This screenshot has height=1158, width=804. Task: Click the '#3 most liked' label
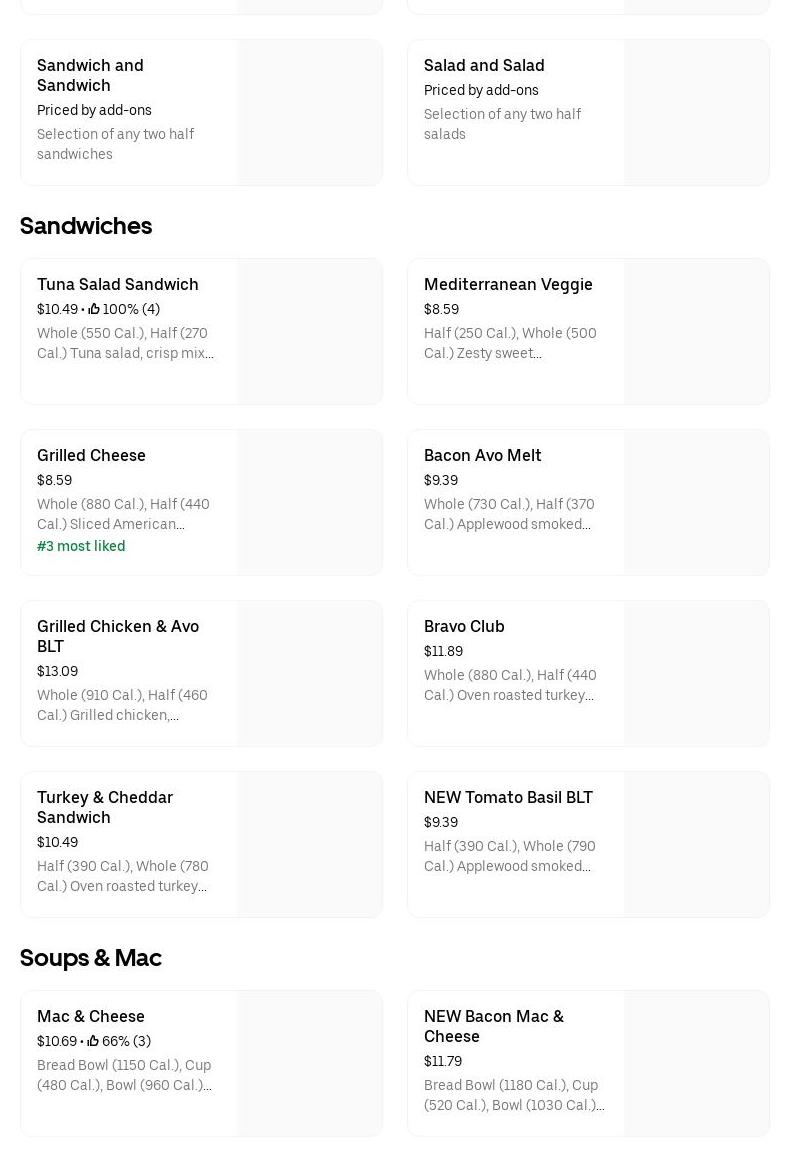coord(81,546)
